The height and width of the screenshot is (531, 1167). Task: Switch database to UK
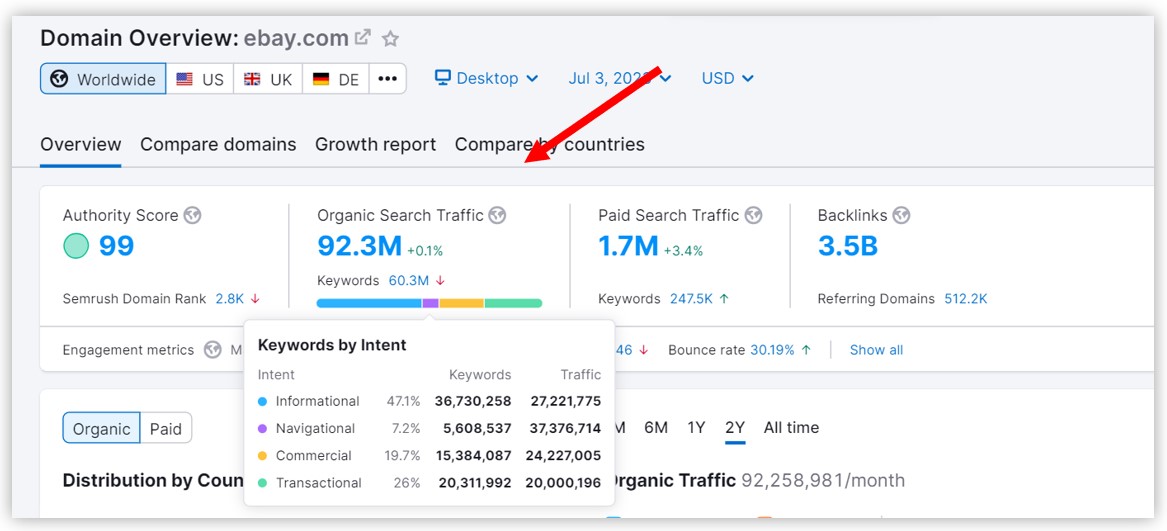click(x=268, y=79)
